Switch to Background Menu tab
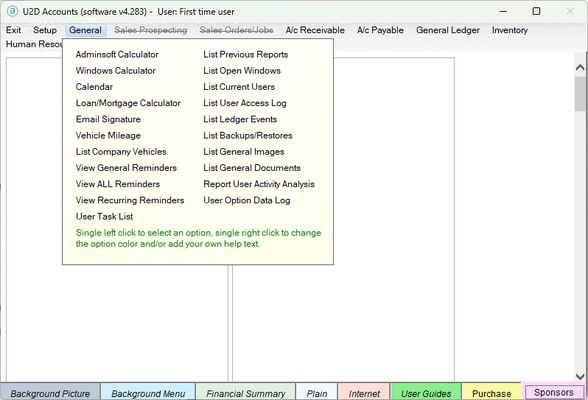The height and width of the screenshot is (400, 588). [148, 393]
